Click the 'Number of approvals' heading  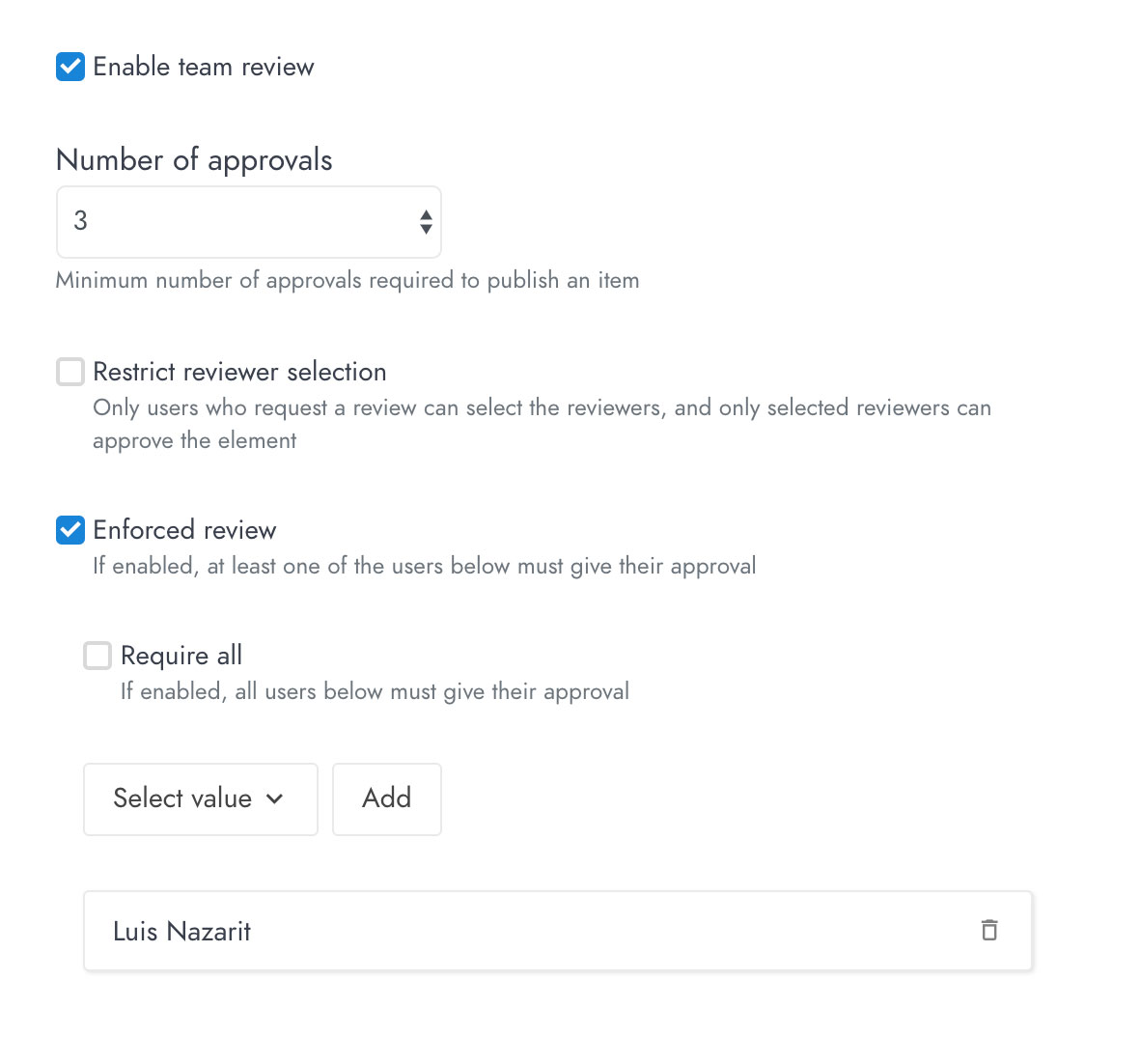pos(194,160)
